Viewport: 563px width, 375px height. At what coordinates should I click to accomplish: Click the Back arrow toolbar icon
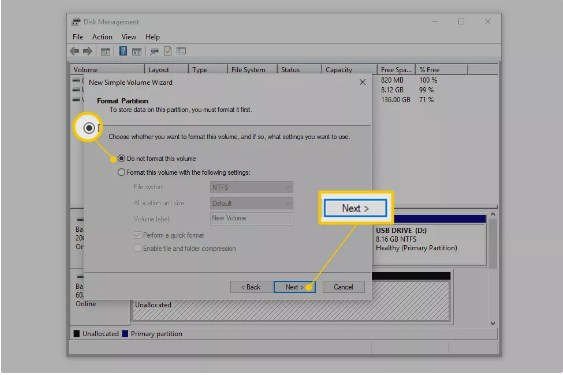click(75, 51)
